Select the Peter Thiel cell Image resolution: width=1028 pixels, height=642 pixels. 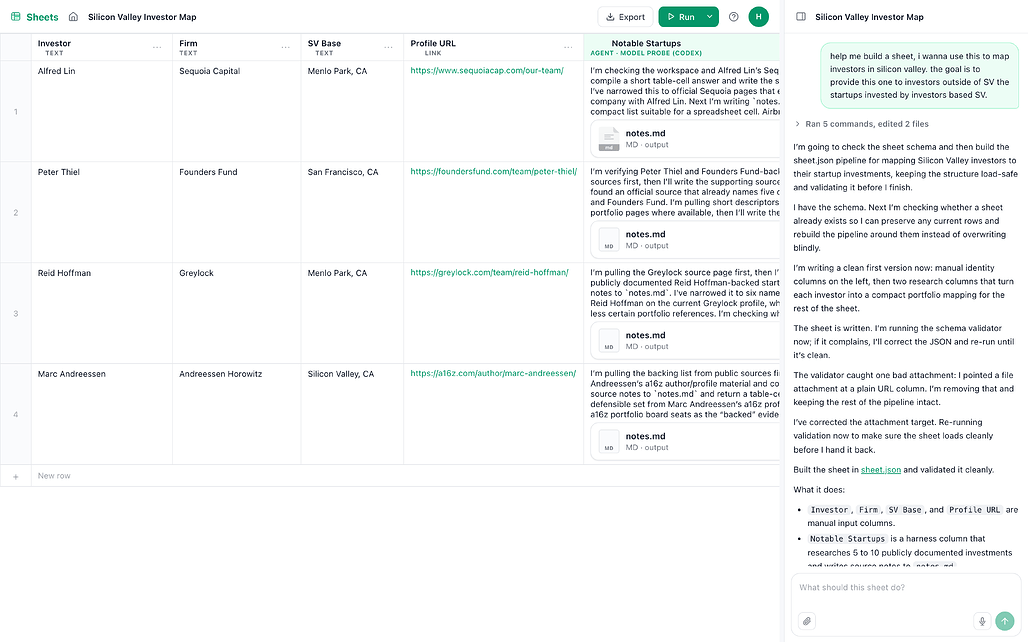(102, 212)
